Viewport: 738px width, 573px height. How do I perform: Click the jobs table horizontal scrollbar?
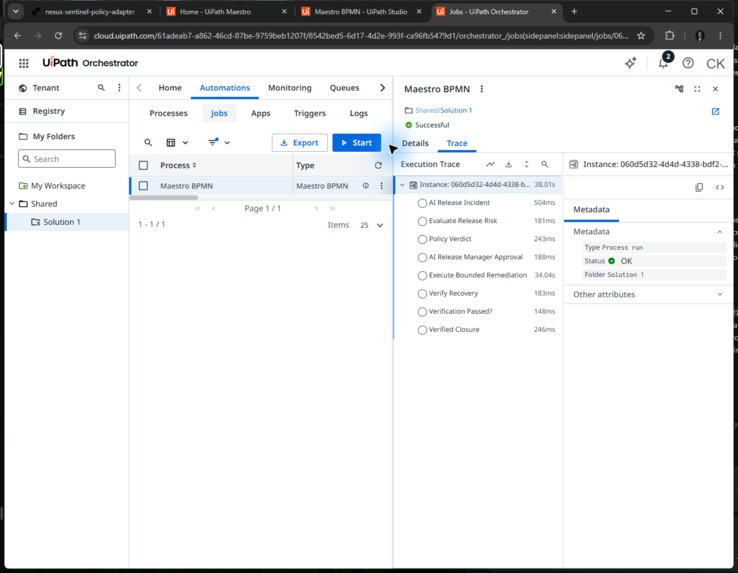point(164,198)
